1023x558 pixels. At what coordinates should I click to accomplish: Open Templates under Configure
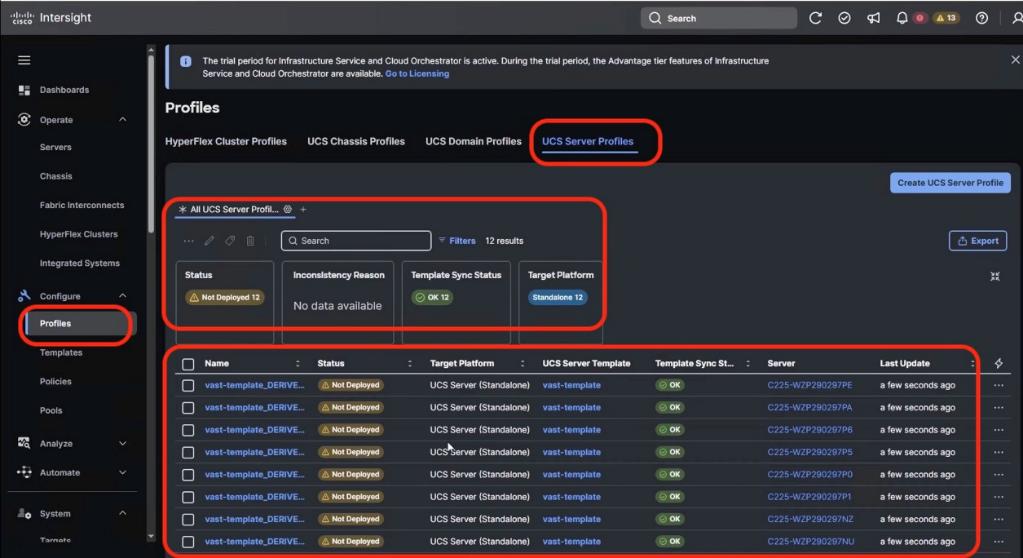click(61, 352)
